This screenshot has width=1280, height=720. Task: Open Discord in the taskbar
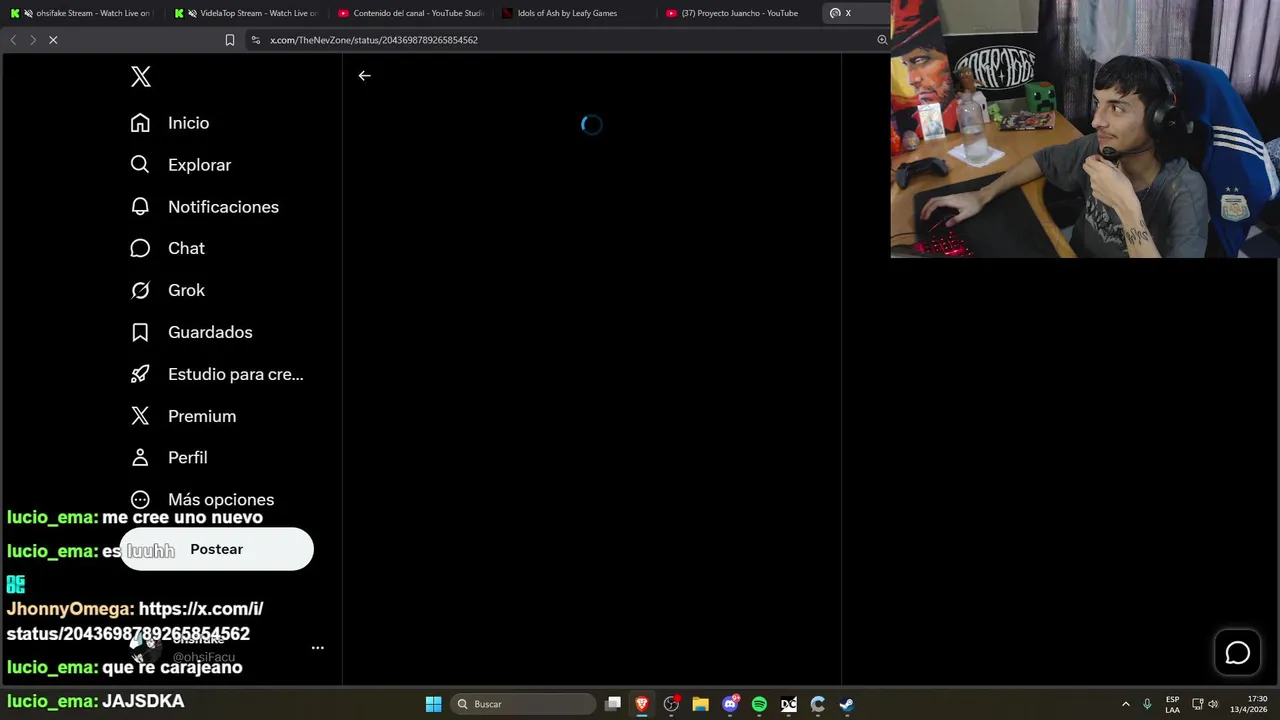tap(730, 704)
